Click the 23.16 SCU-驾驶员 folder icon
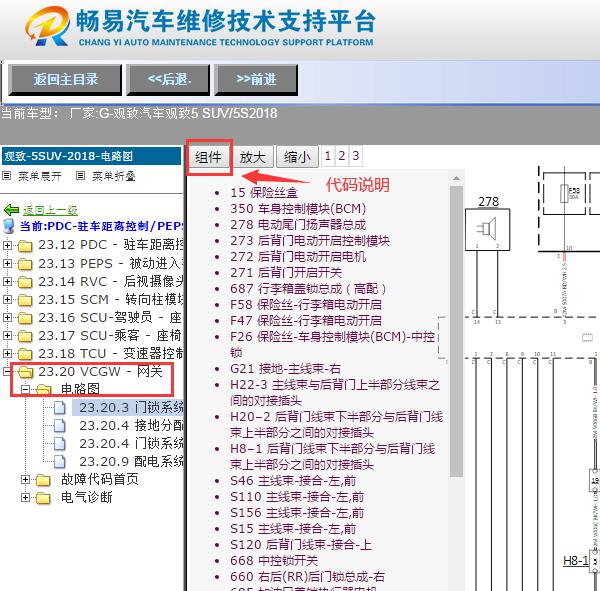600x591 pixels. pos(25,318)
